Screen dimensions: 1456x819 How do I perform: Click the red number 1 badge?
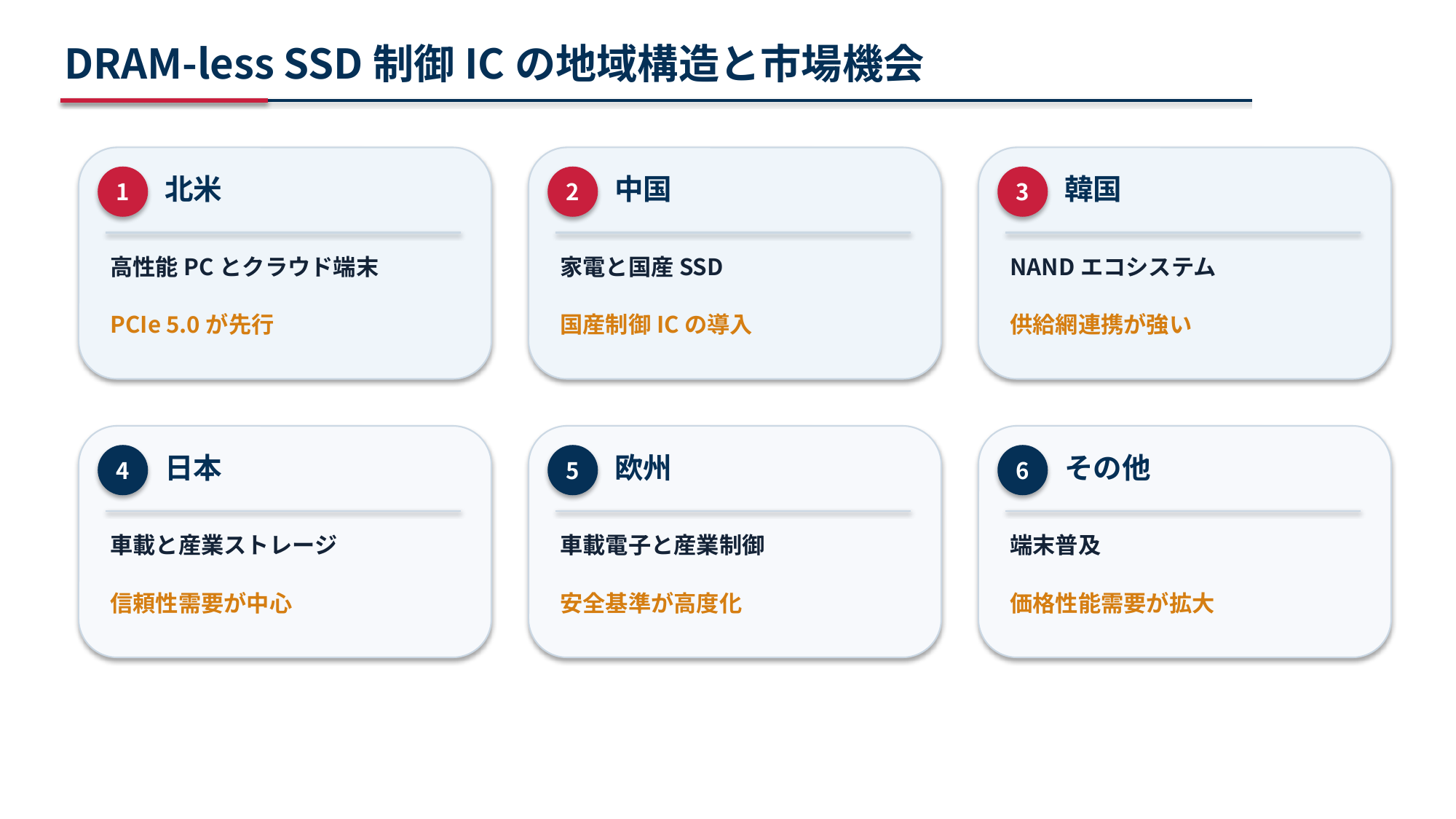pyautogui.click(x=123, y=191)
